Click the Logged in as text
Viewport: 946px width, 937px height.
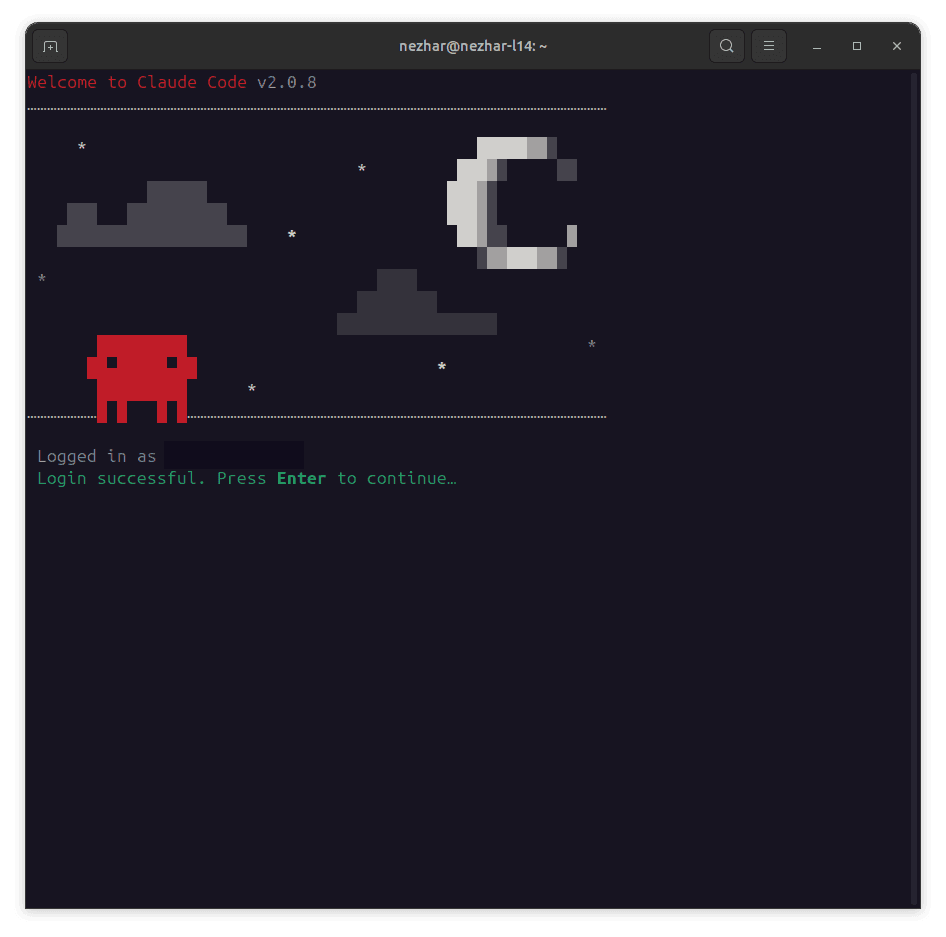(x=97, y=456)
